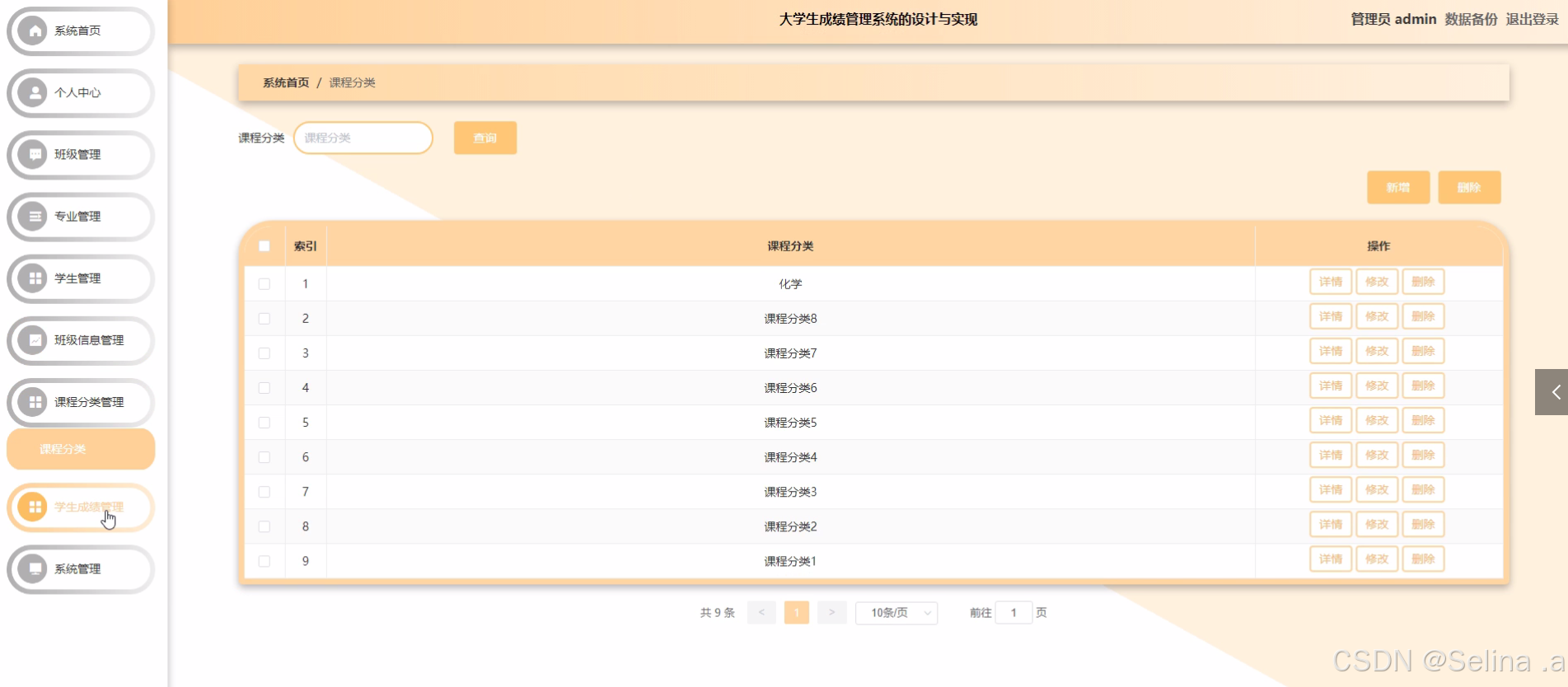Expand 班级管理 sidebar menu
Image resolution: width=1568 pixels, height=687 pixels.
81,155
